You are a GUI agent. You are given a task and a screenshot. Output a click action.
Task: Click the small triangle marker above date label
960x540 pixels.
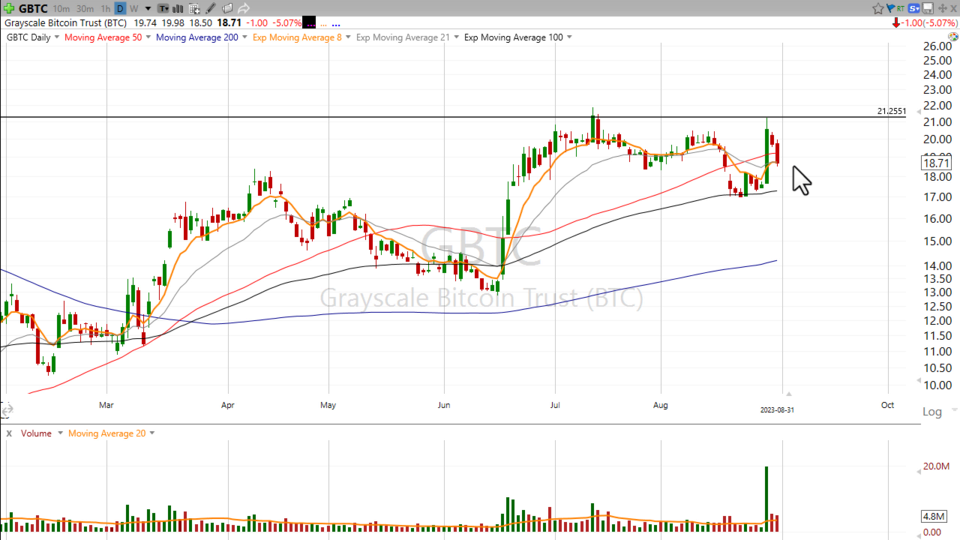pyautogui.click(x=789, y=394)
